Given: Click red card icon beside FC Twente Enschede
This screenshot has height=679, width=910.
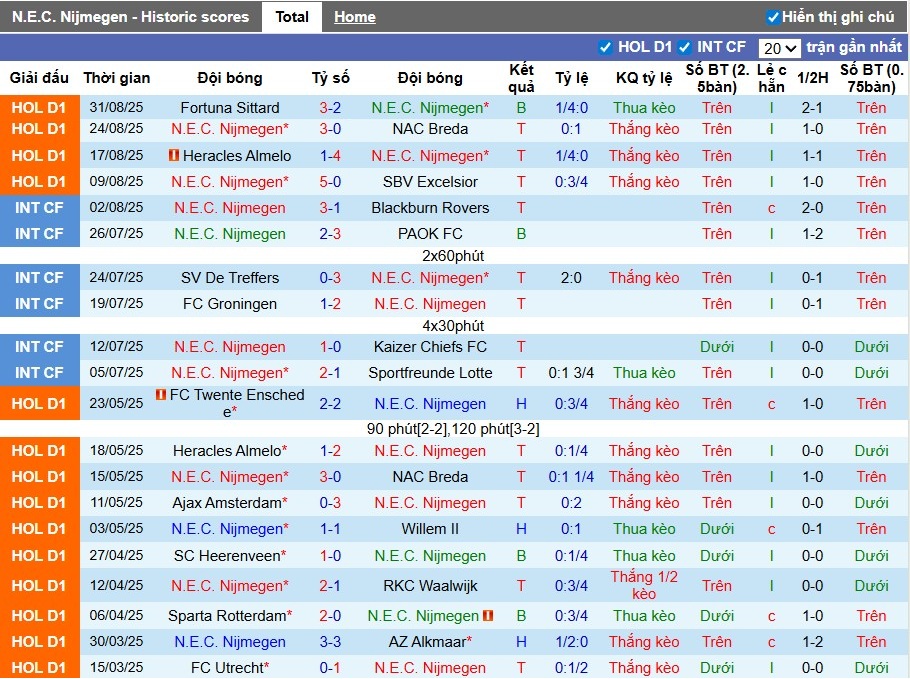Looking at the screenshot, I should (x=161, y=395).
